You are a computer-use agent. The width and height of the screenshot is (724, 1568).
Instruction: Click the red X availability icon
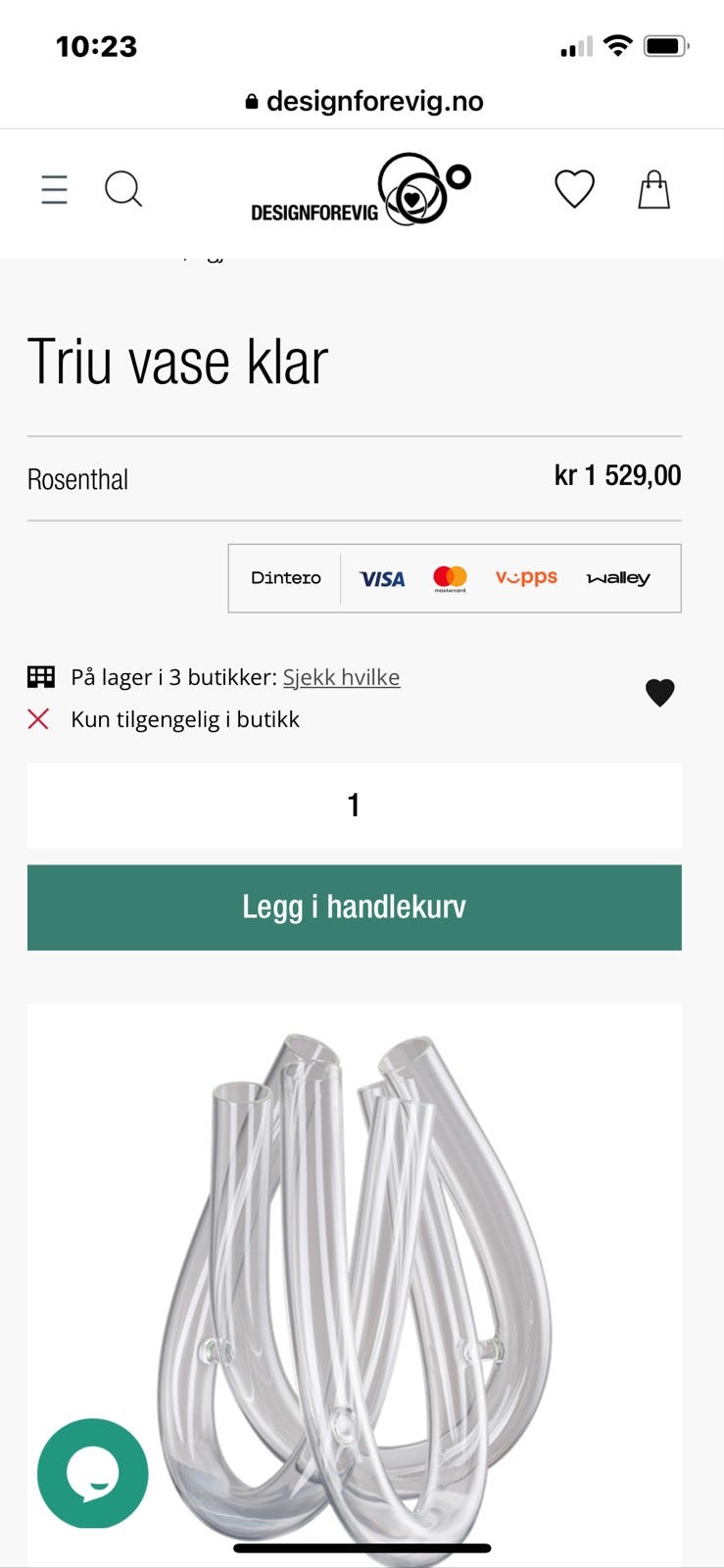coord(38,719)
